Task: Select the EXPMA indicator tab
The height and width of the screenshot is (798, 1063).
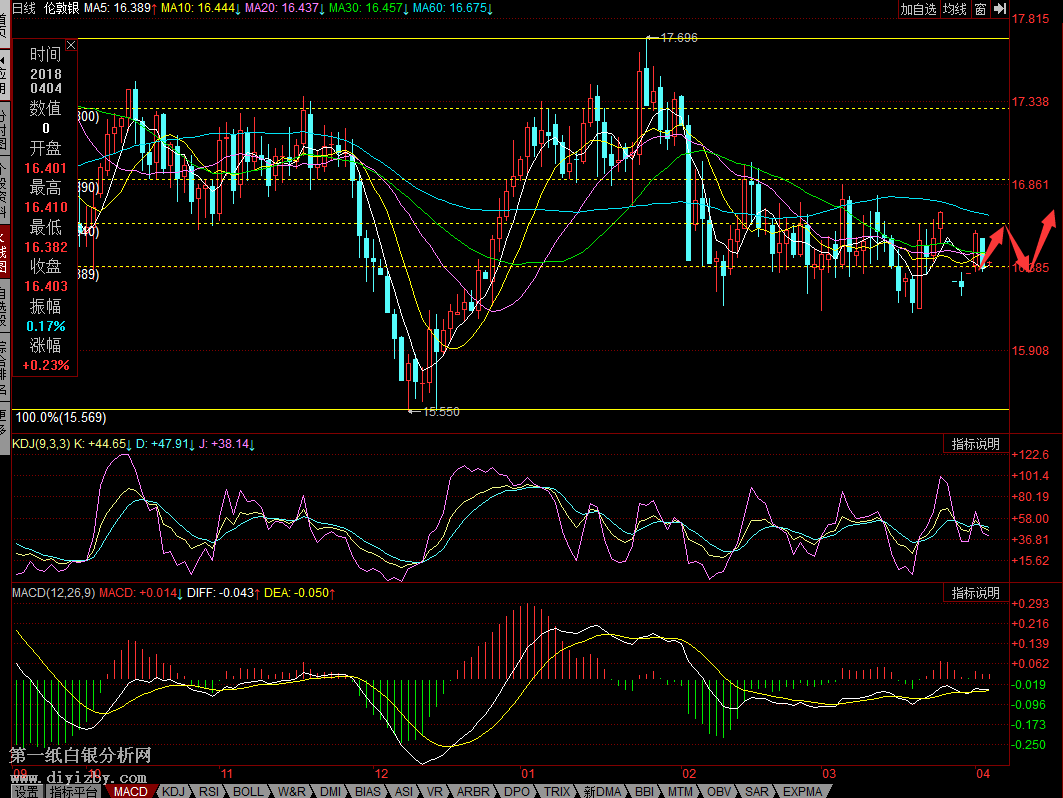Action: click(x=803, y=791)
